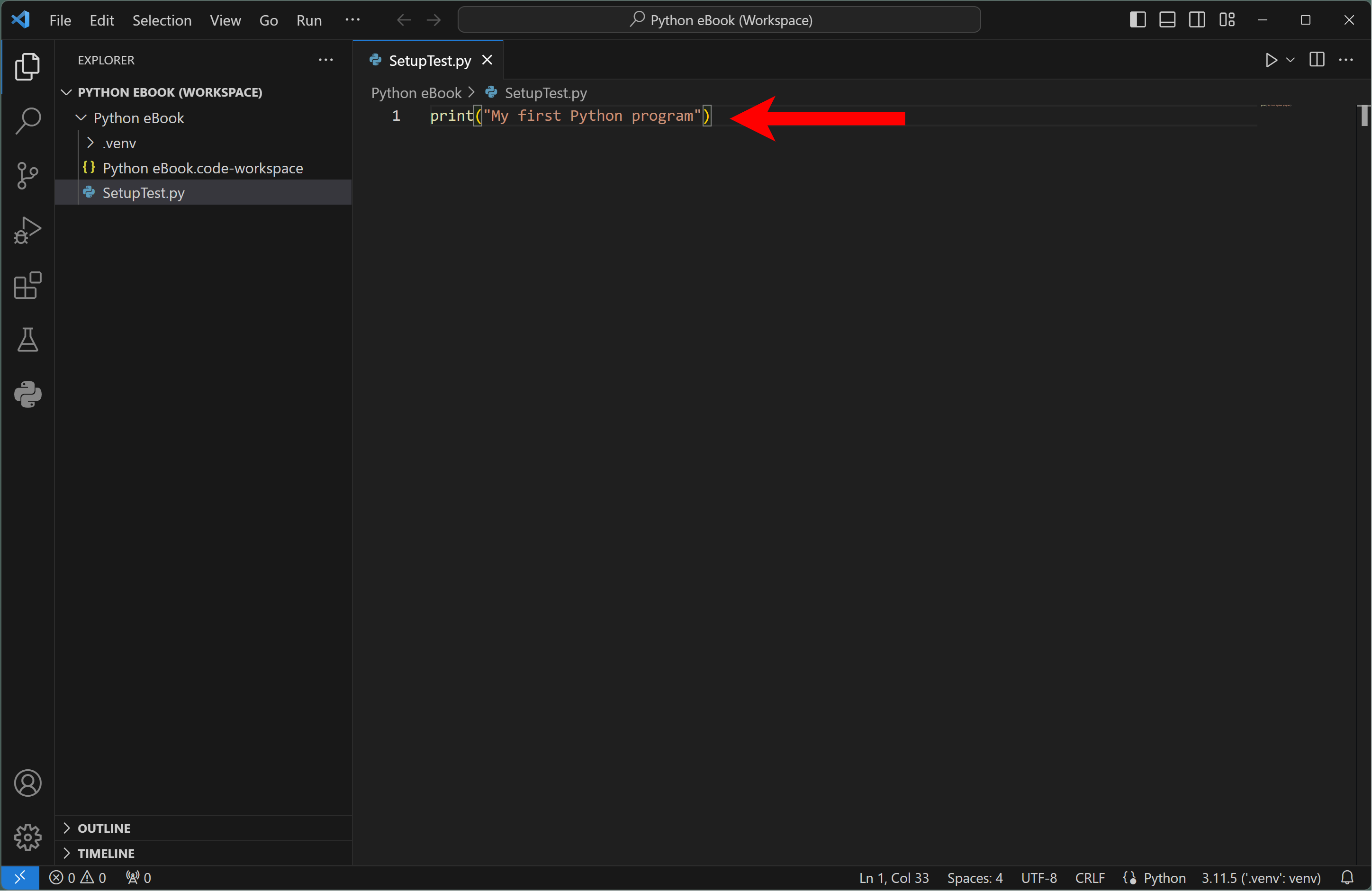Image resolution: width=1372 pixels, height=891 pixels.
Task: Collapse the Python eBook folder
Action: tap(204, 117)
